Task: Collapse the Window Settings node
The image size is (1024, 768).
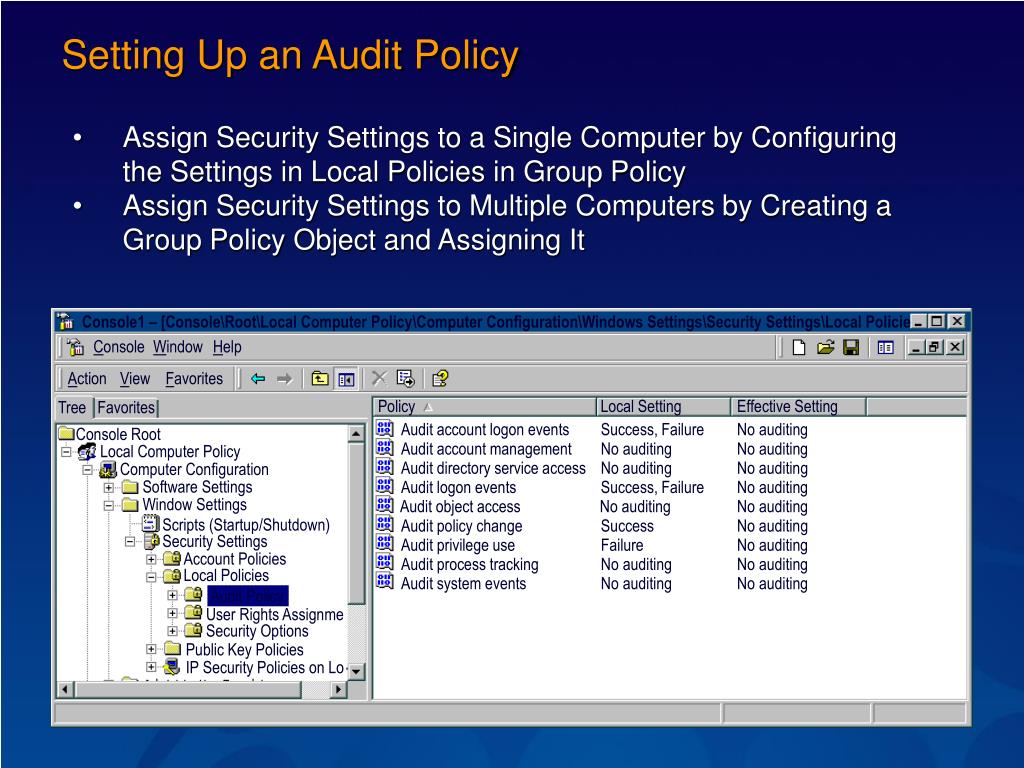Action: [x=109, y=505]
